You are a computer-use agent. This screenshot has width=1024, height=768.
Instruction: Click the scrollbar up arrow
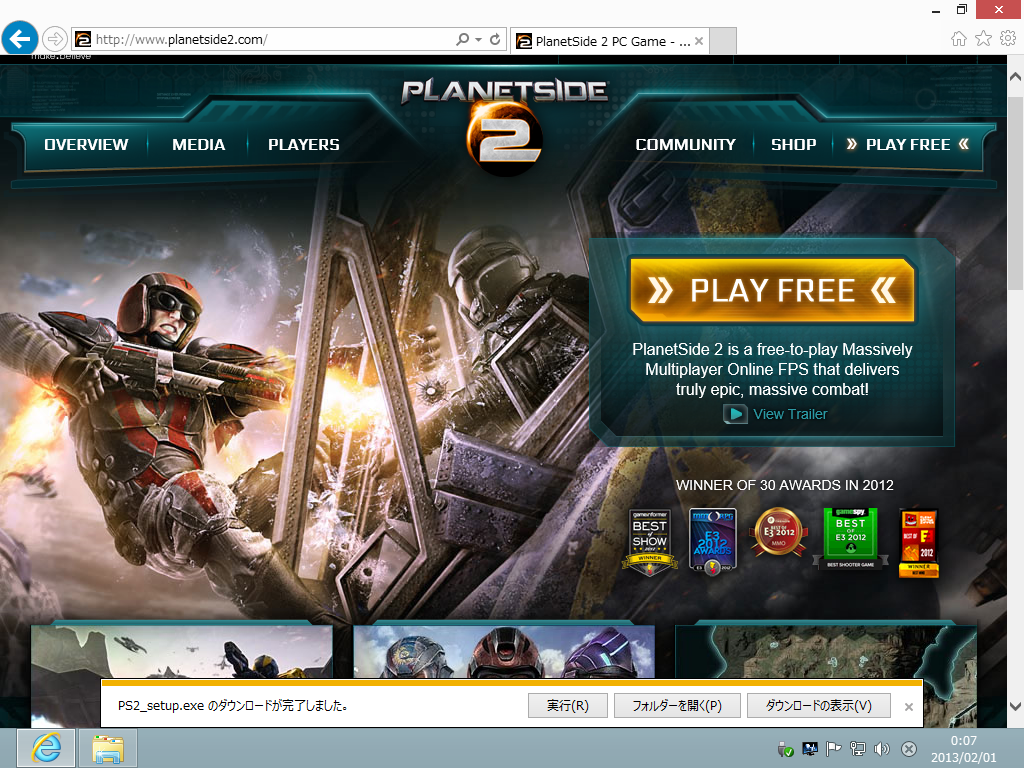1016,76
